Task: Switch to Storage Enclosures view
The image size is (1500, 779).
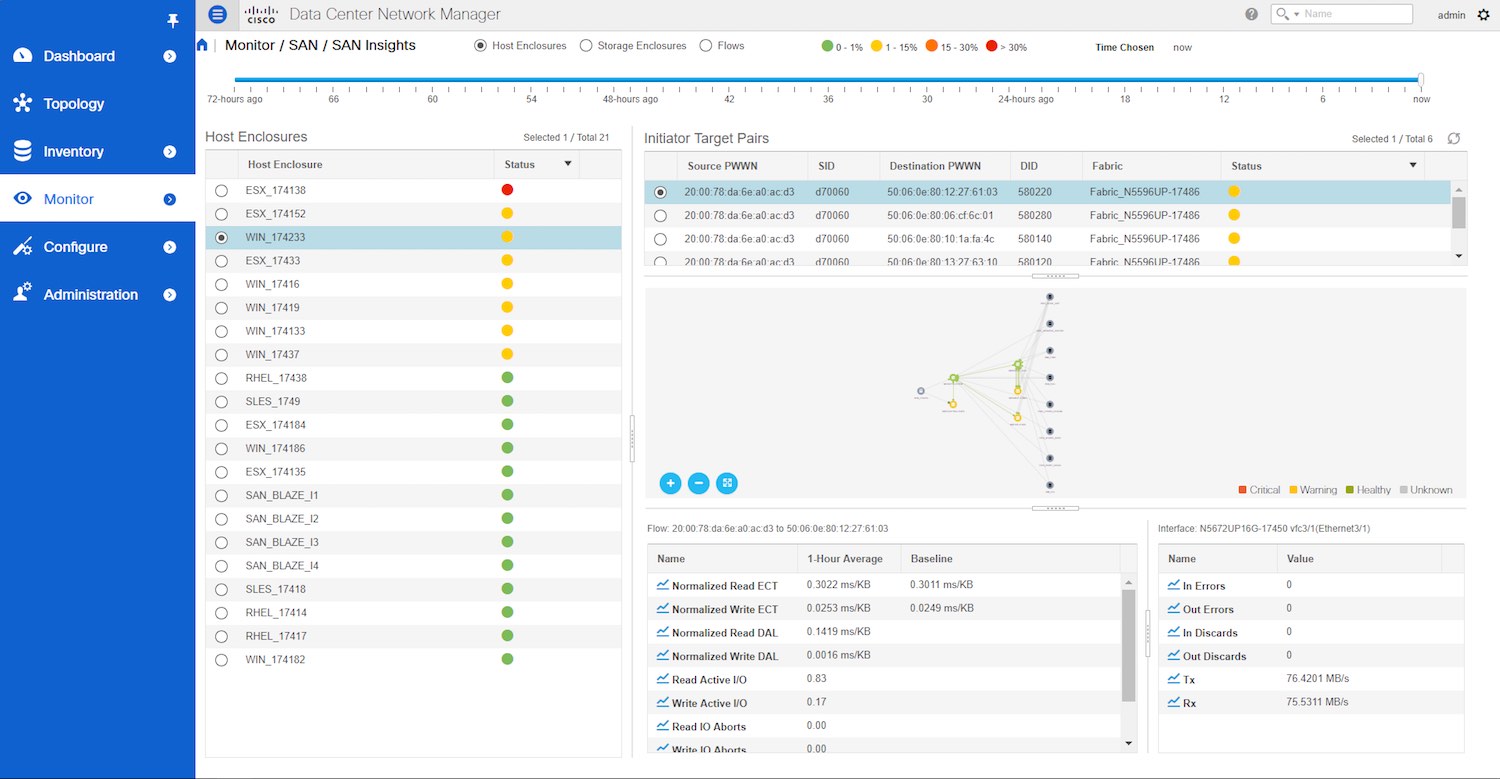Action: coord(585,45)
